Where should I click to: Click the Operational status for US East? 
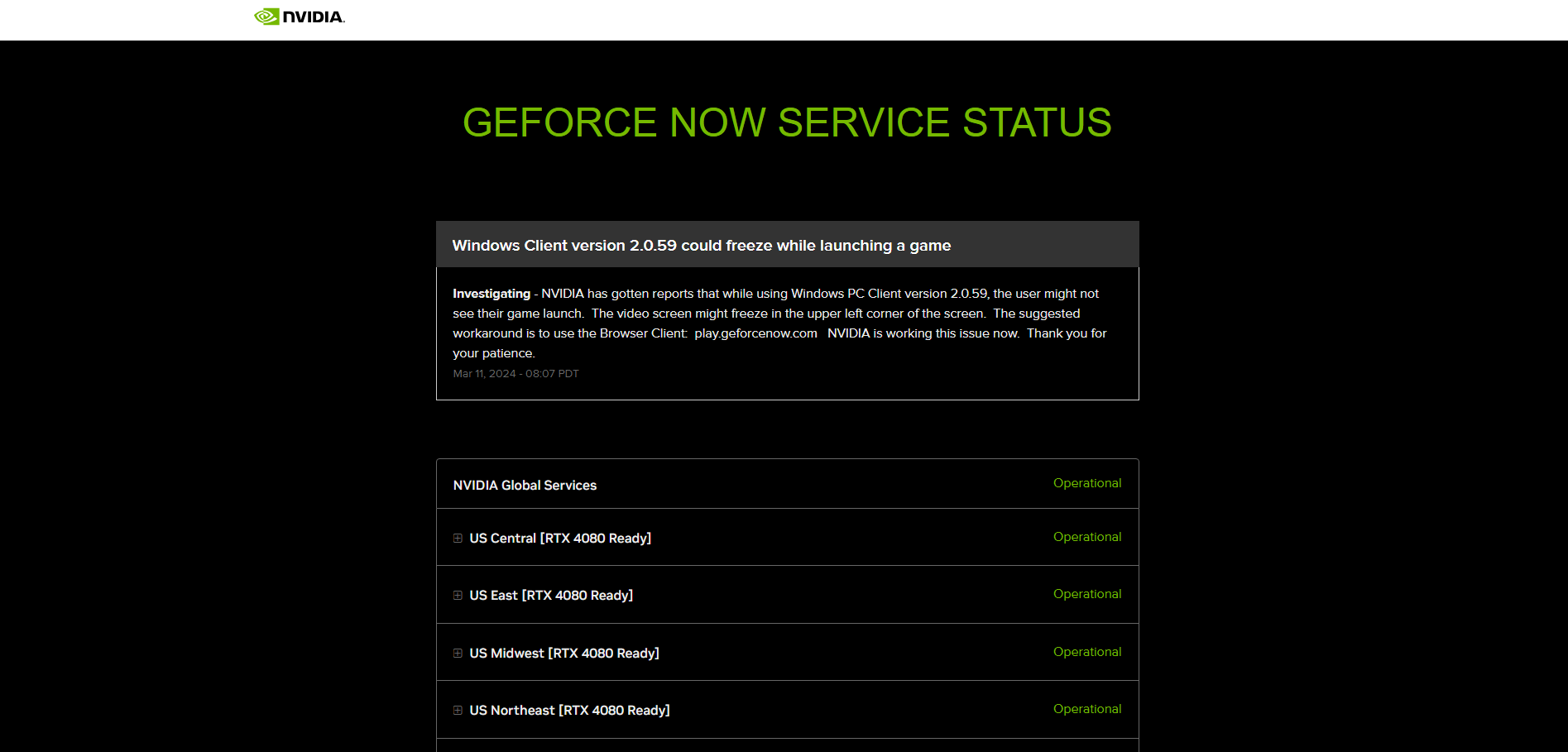point(1086,594)
